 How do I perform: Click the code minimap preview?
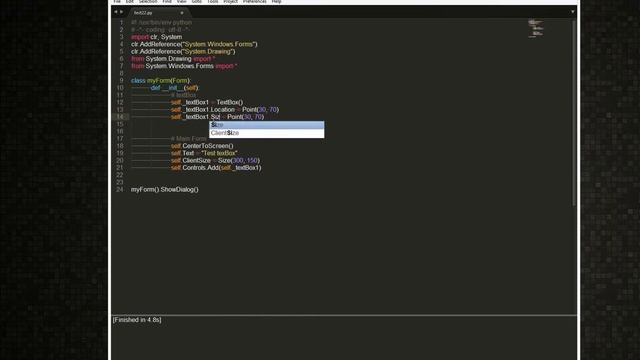click(536, 29)
